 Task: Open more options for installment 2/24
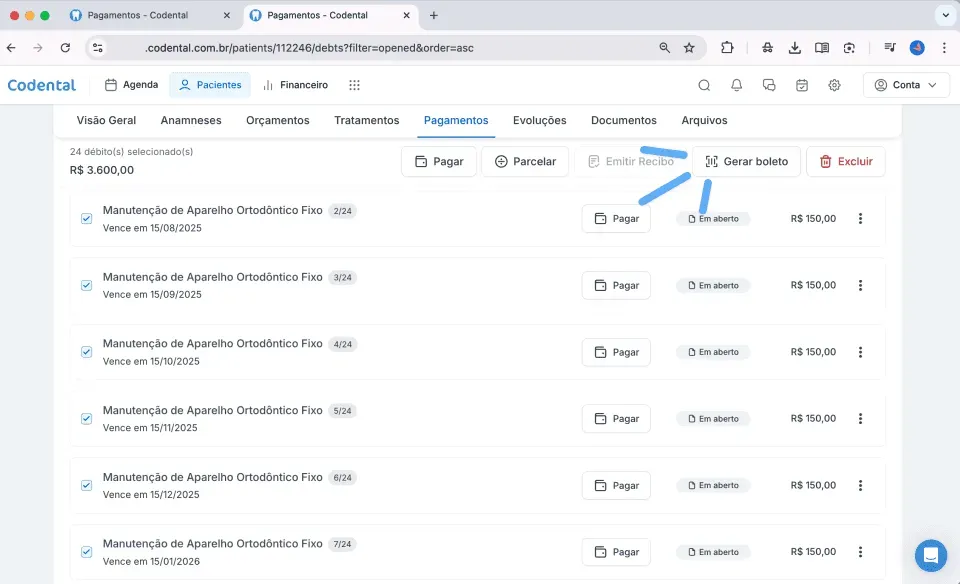860,219
